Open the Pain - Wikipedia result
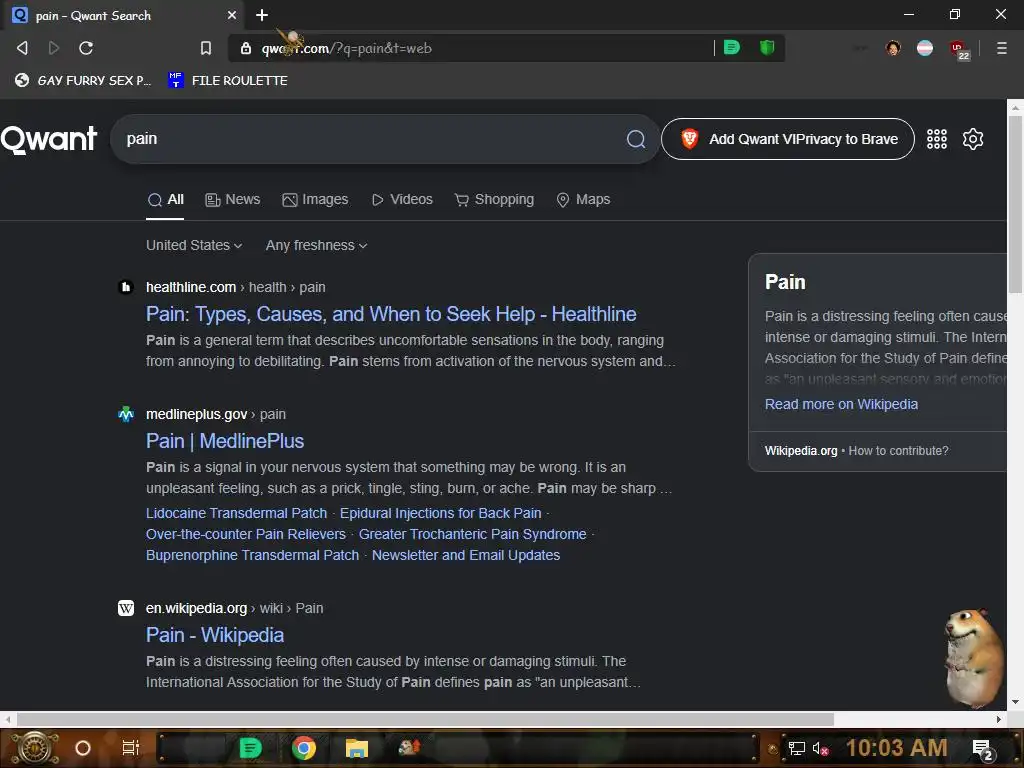This screenshot has height=768, width=1024. click(x=215, y=635)
